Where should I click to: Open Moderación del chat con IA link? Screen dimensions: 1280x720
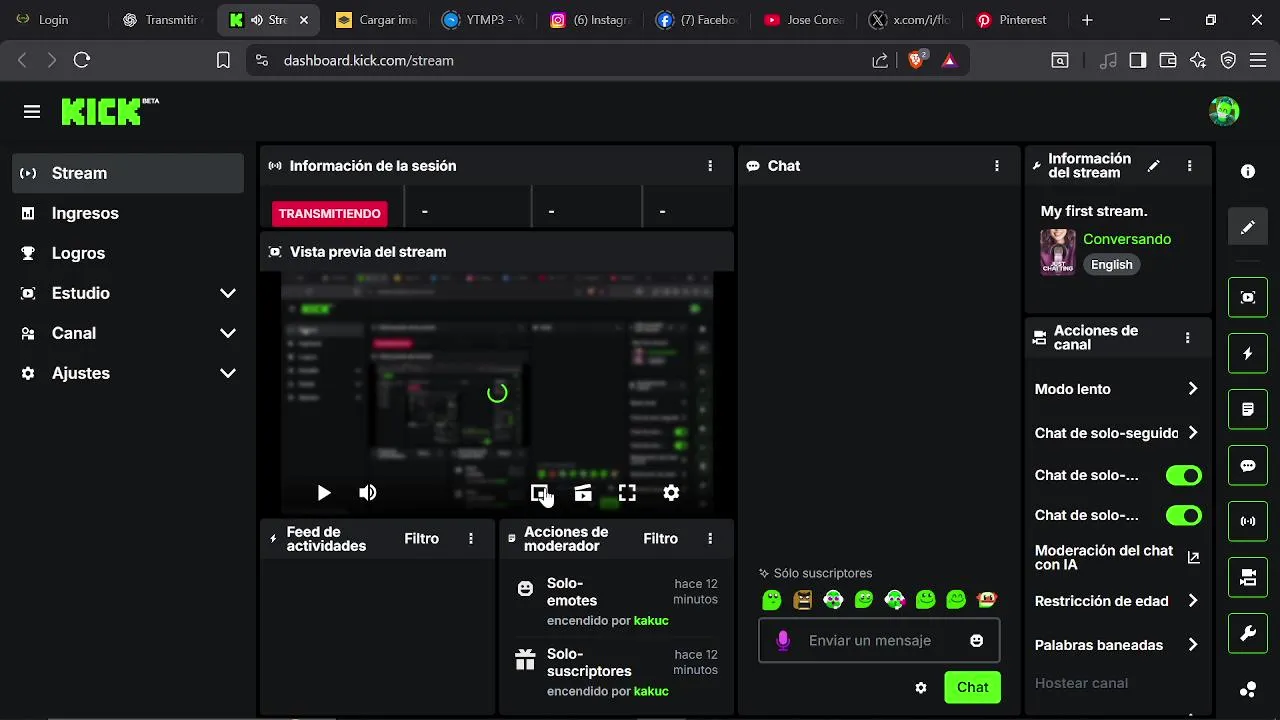(x=1117, y=558)
